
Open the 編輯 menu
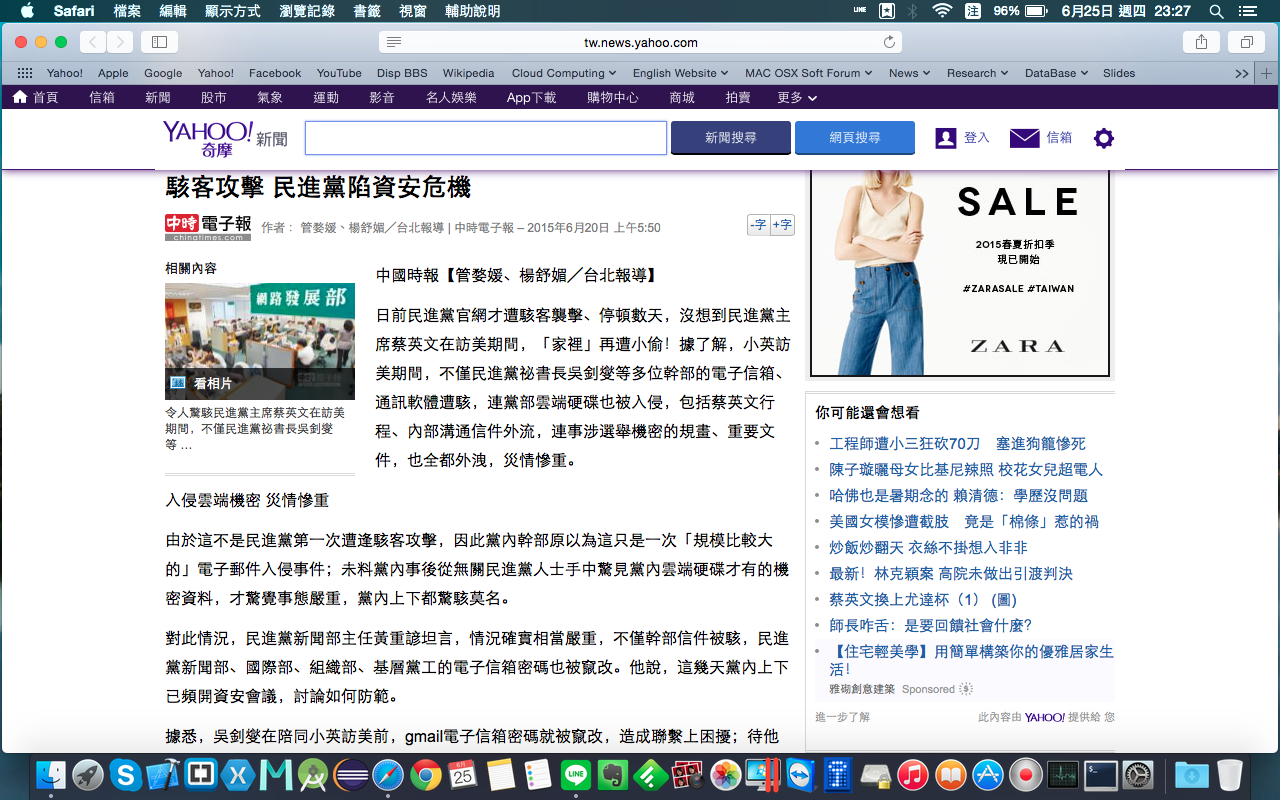coord(174,11)
